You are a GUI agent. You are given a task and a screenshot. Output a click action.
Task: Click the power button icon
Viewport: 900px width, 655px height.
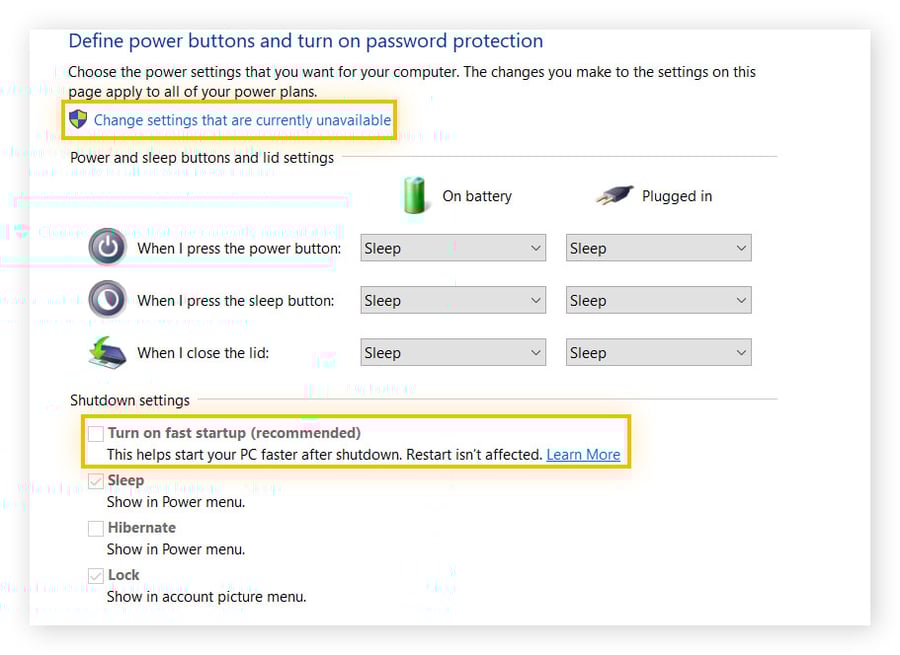click(x=107, y=247)
